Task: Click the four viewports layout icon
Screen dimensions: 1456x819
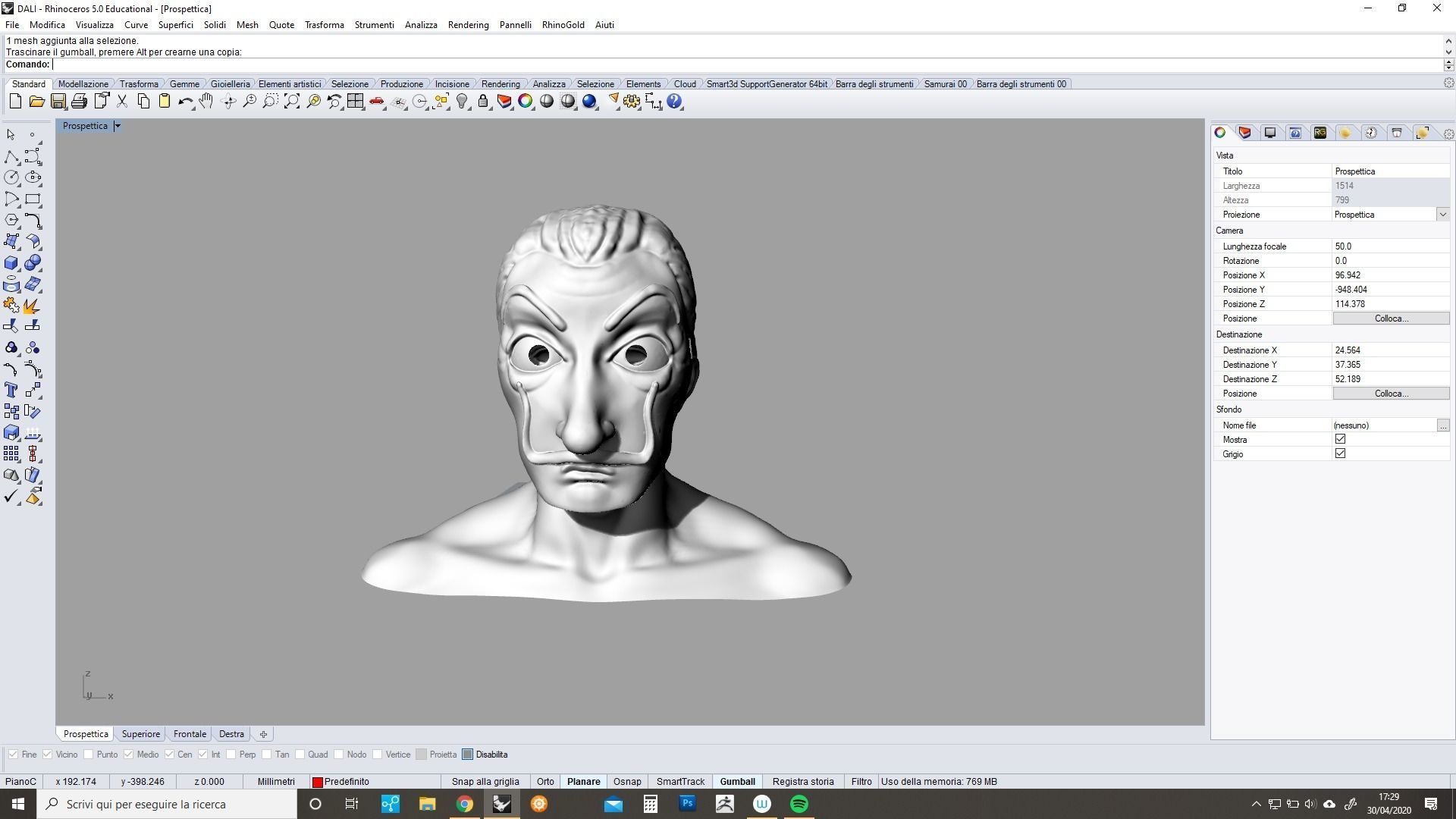Action: click(356, 102)
